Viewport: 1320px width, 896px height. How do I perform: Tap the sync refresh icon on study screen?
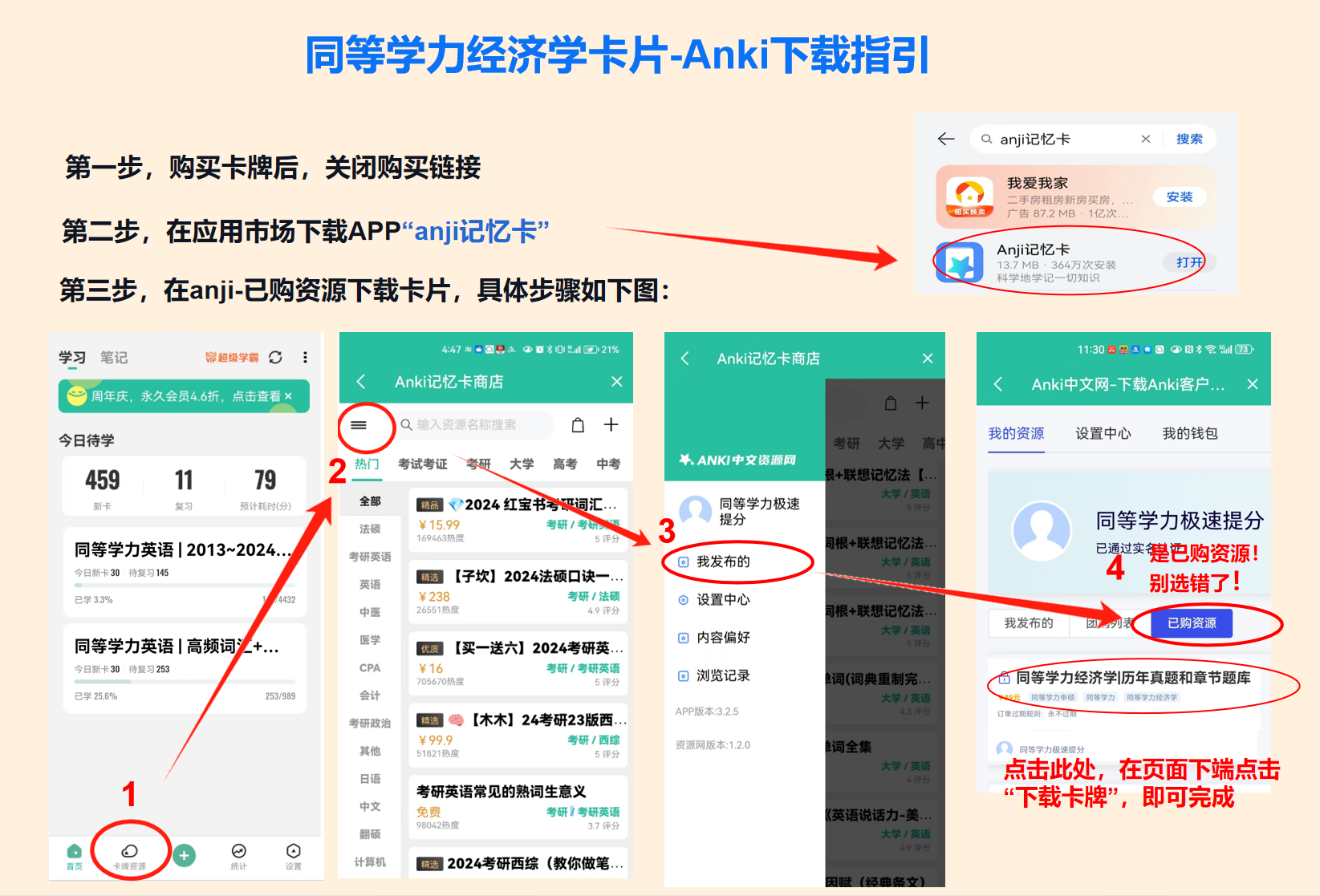coord(275,357)
